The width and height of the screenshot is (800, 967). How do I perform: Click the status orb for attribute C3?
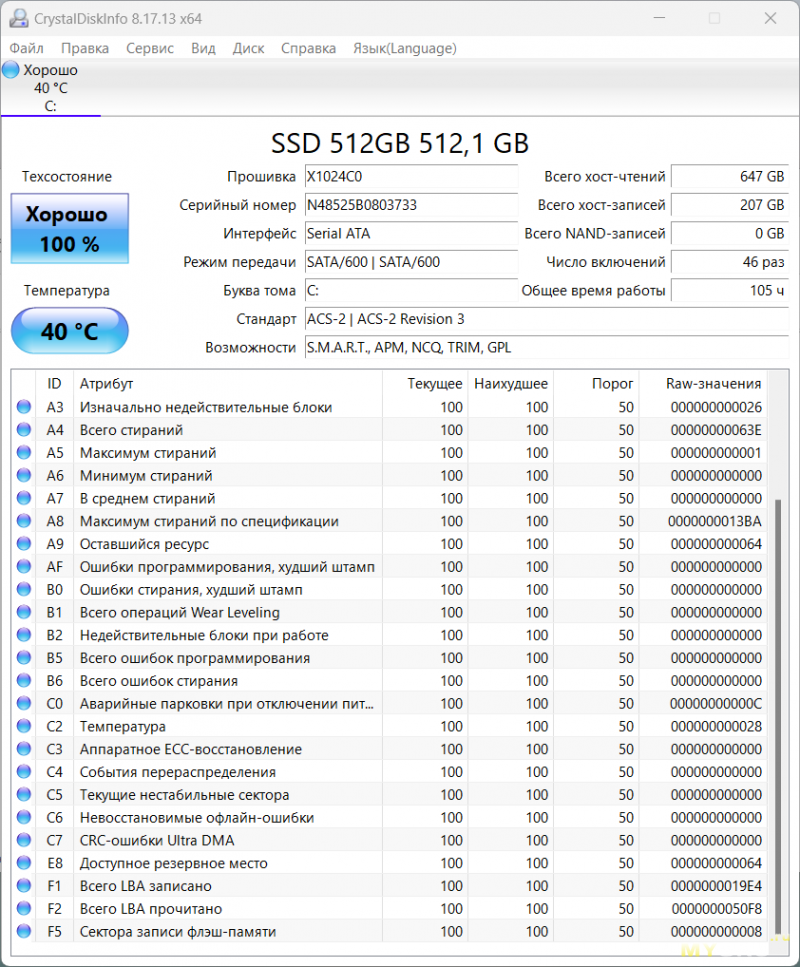(24, 749)
